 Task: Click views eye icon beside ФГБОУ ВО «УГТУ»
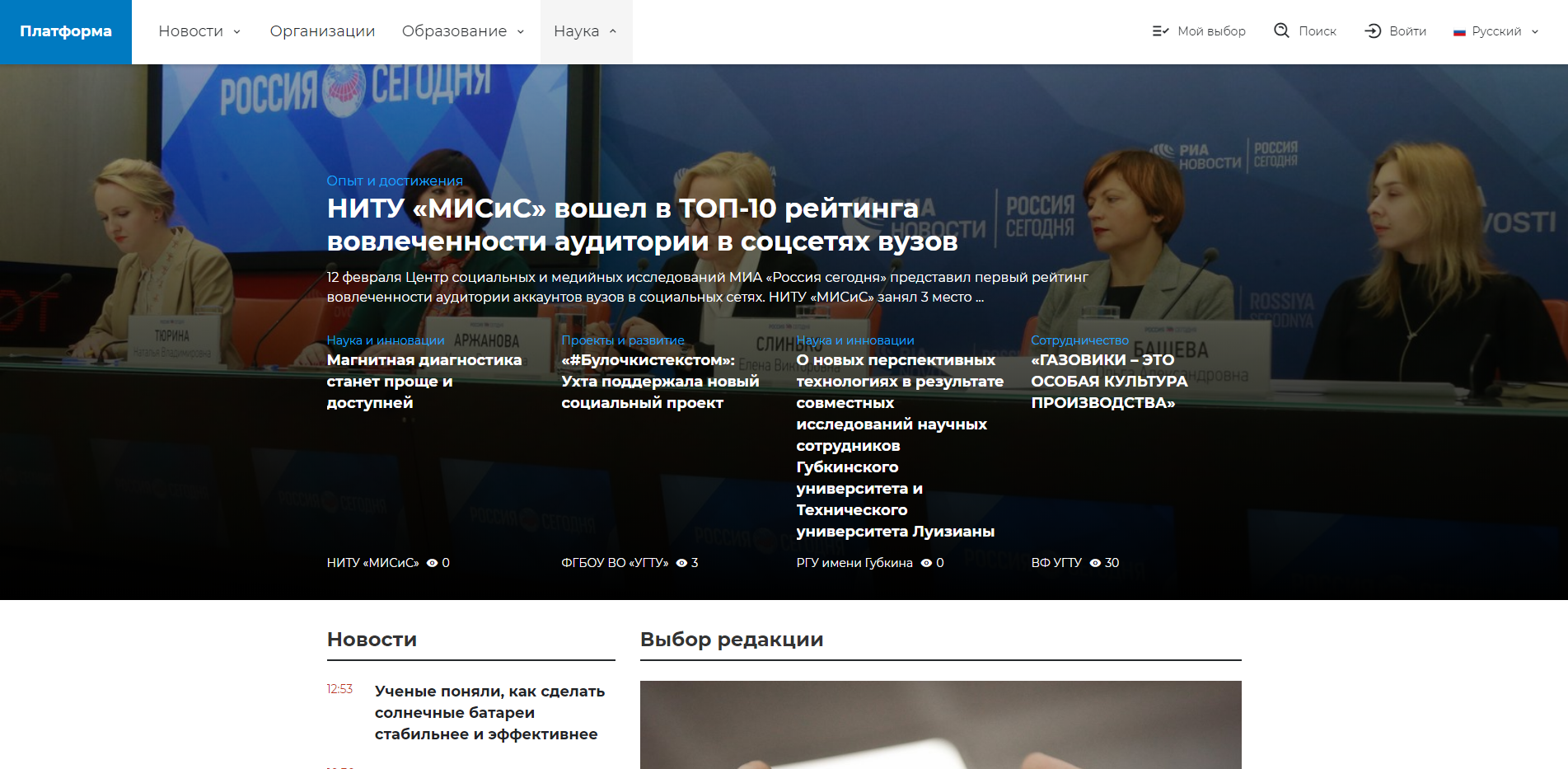[x=681, y=563]
